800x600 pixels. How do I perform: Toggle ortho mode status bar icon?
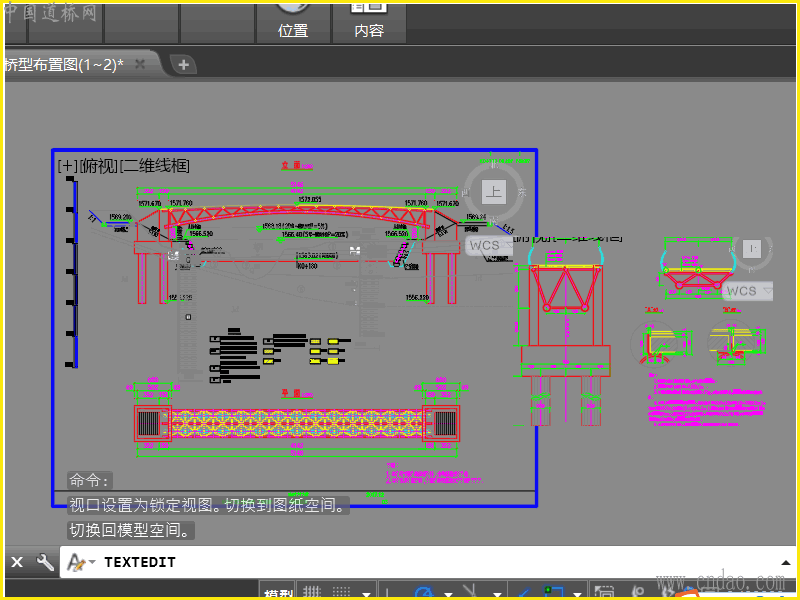point(387,592)
